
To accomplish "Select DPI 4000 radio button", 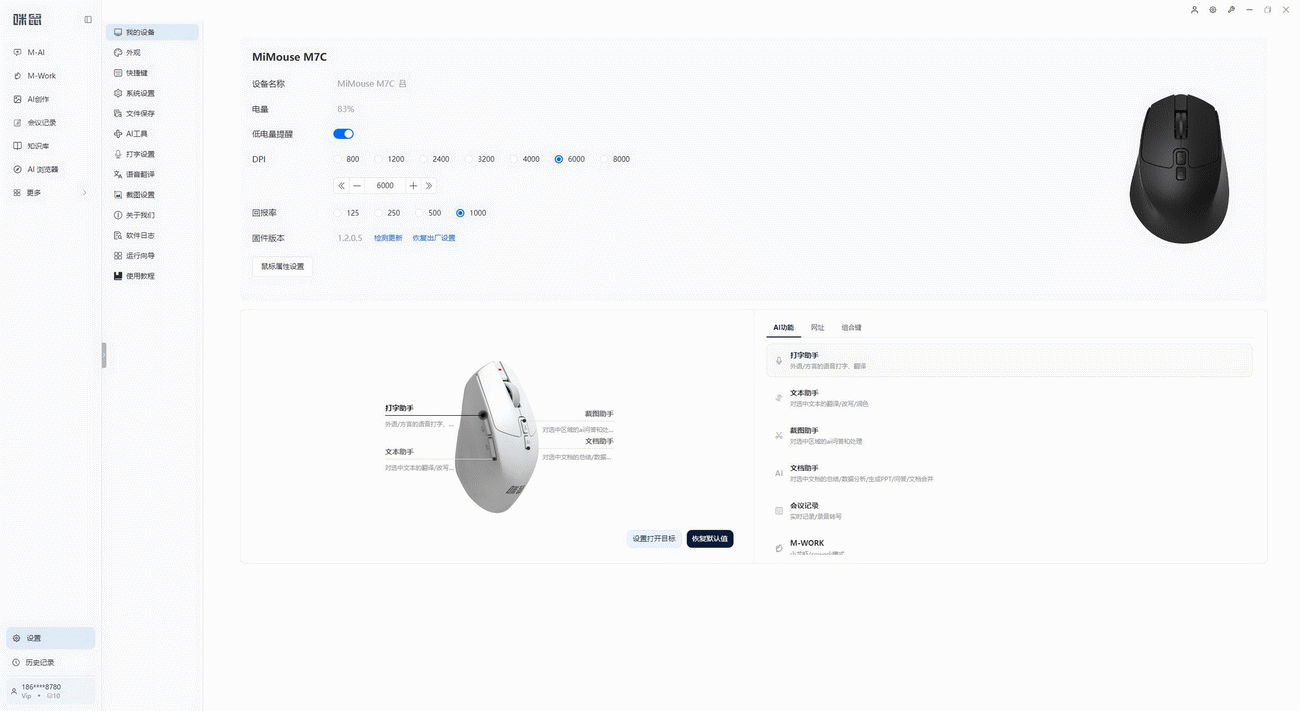I will pyautogui.click(x=514, y=159).
